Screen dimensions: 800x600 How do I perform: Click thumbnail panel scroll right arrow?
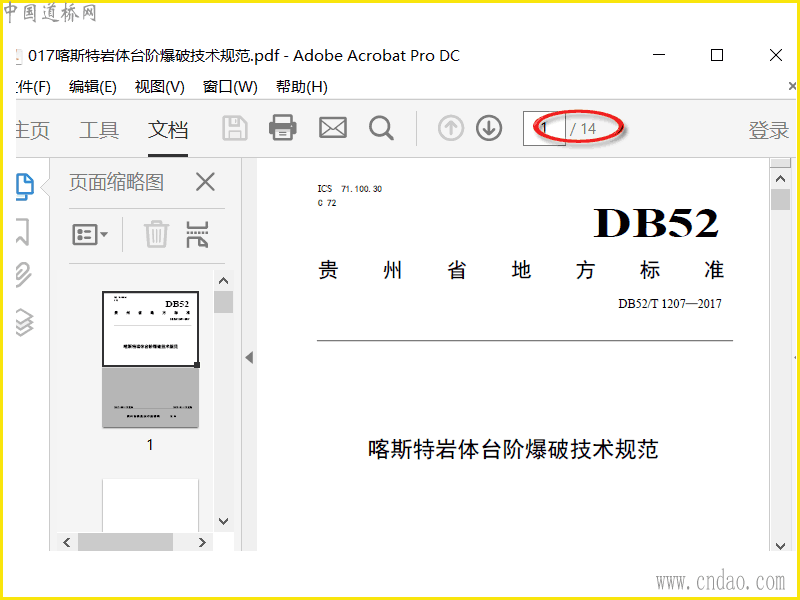point(202,542)
